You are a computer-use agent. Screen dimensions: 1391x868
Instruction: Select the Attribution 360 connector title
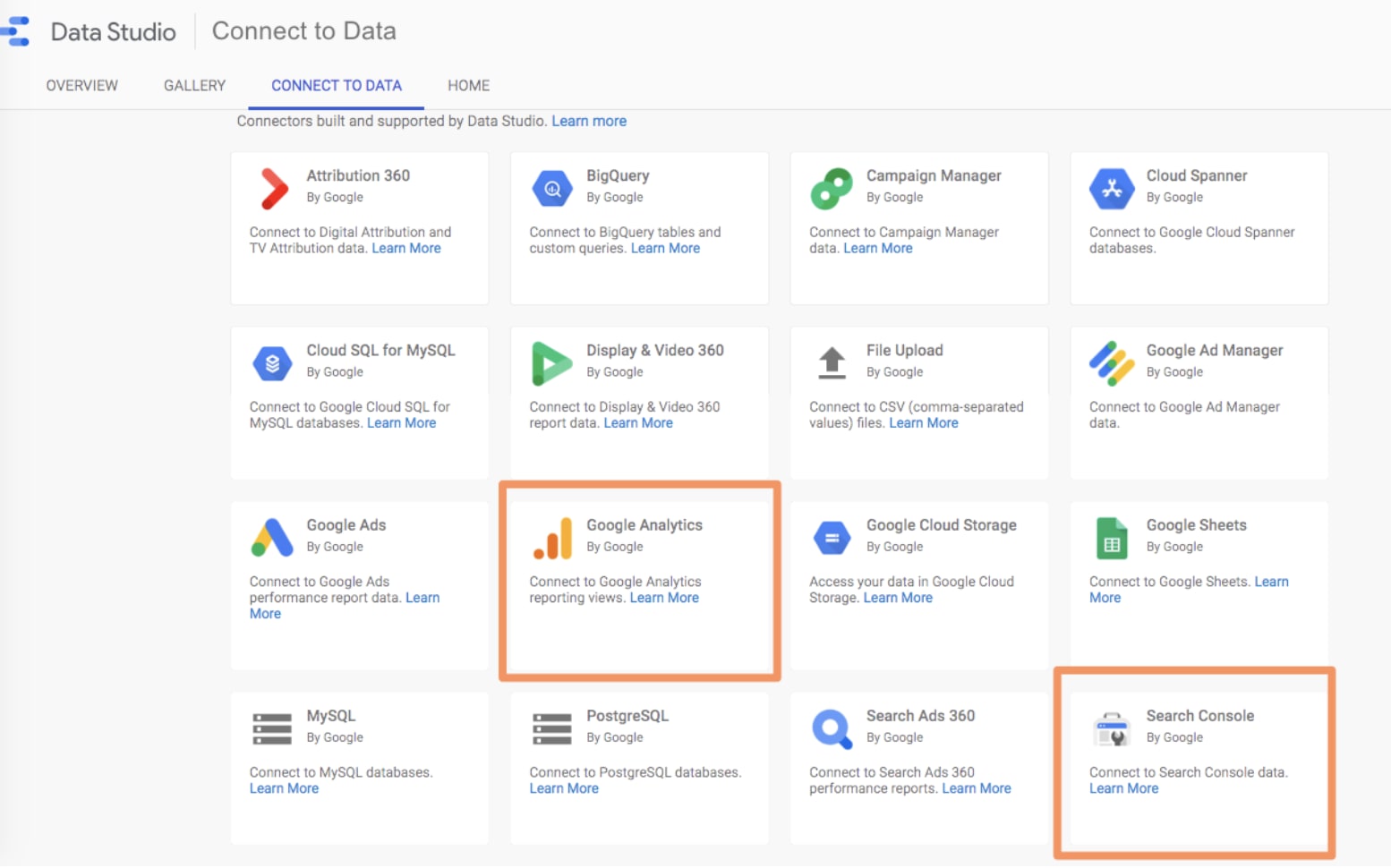coord(358,175)
